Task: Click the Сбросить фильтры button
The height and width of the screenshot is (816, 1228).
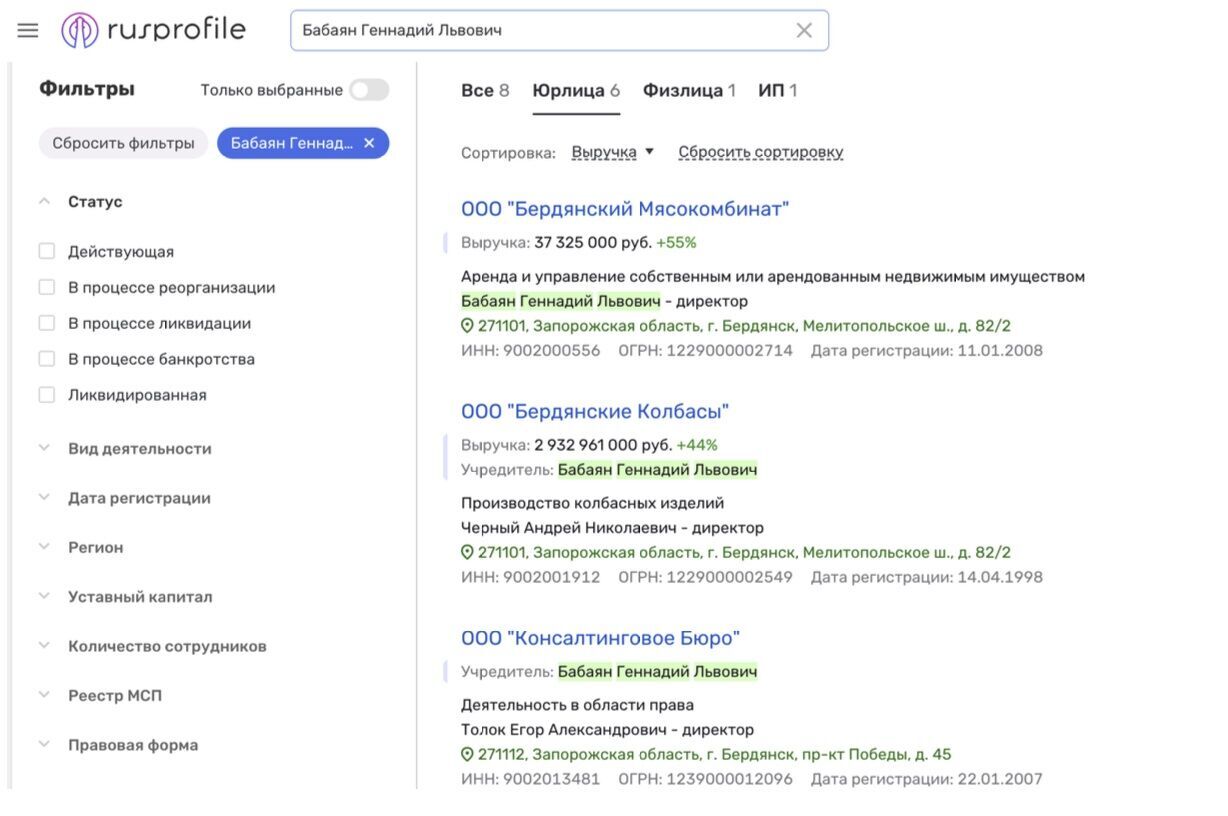Action: [x=123, y=143]
